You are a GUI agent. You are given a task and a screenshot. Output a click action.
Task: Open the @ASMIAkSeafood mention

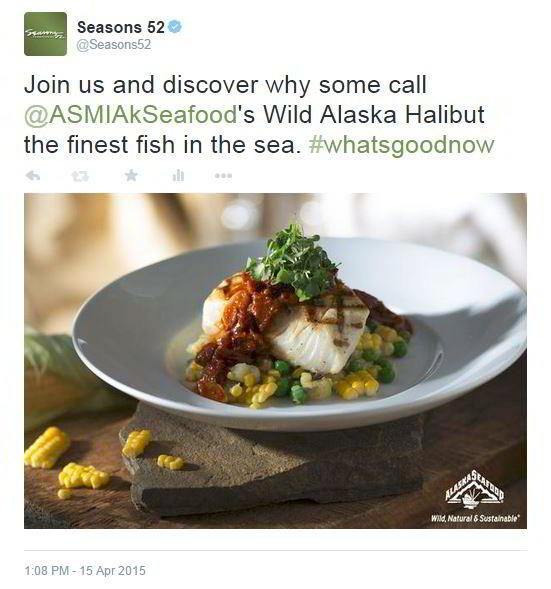[130, 115]
